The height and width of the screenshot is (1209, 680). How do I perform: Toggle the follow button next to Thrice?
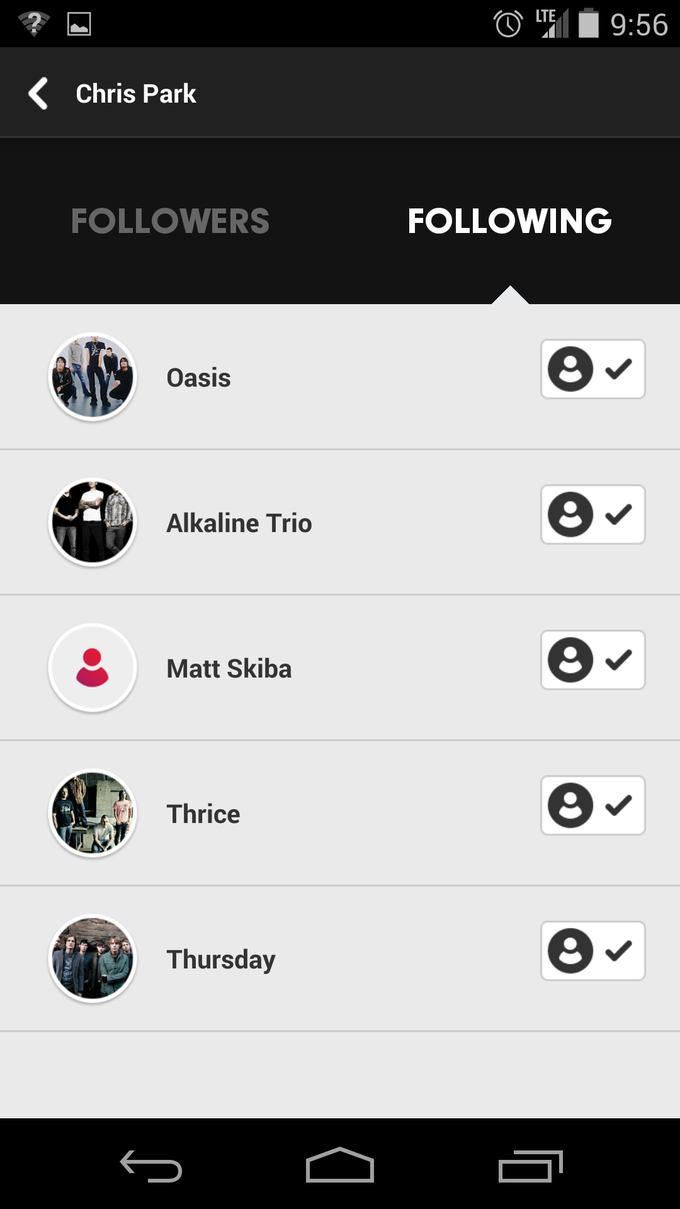click(592, 805)
